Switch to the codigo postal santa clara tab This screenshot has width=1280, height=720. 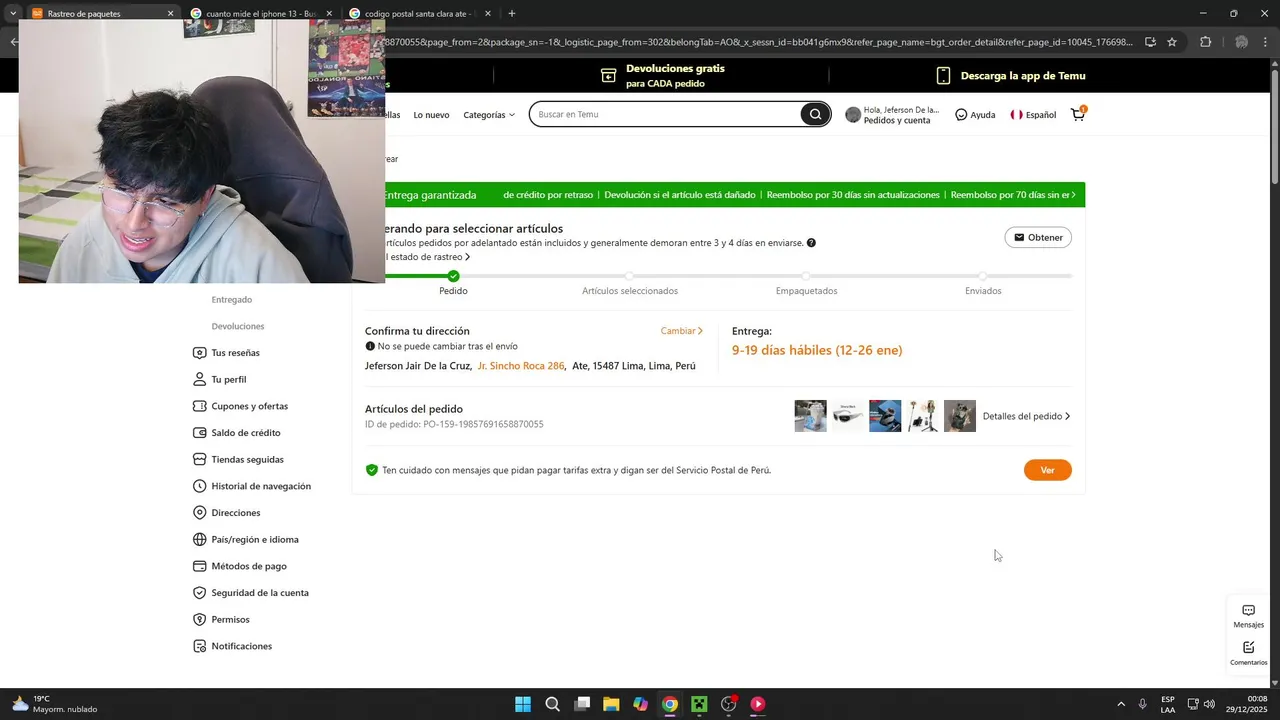pyautogui.click(x=420, y=13)
